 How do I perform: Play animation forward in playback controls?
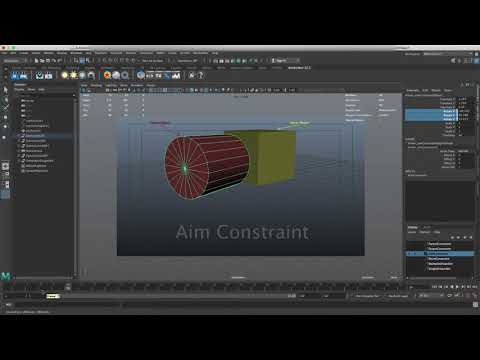(x=458, y=287)
